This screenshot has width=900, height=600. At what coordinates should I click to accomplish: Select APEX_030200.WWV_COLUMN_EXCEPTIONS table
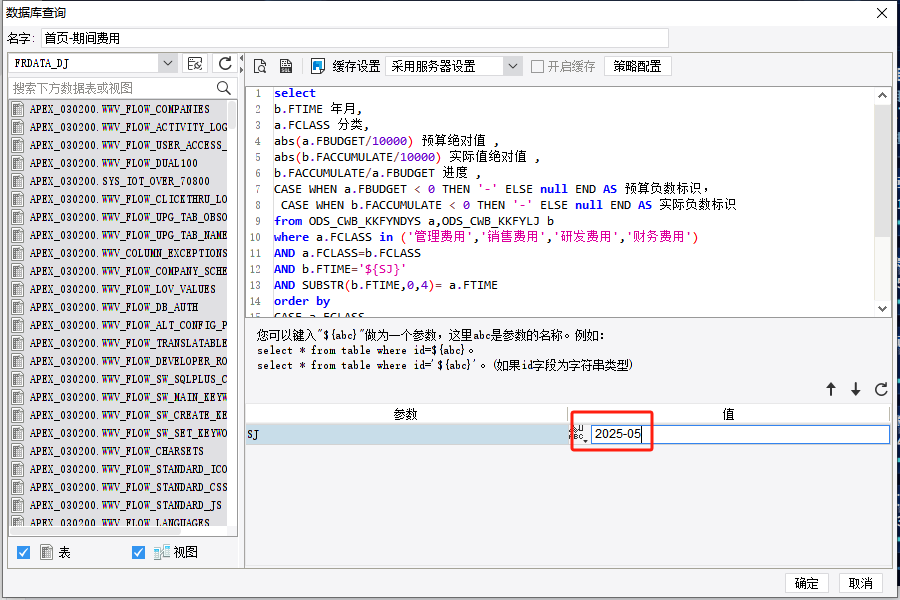coord(129,253)
